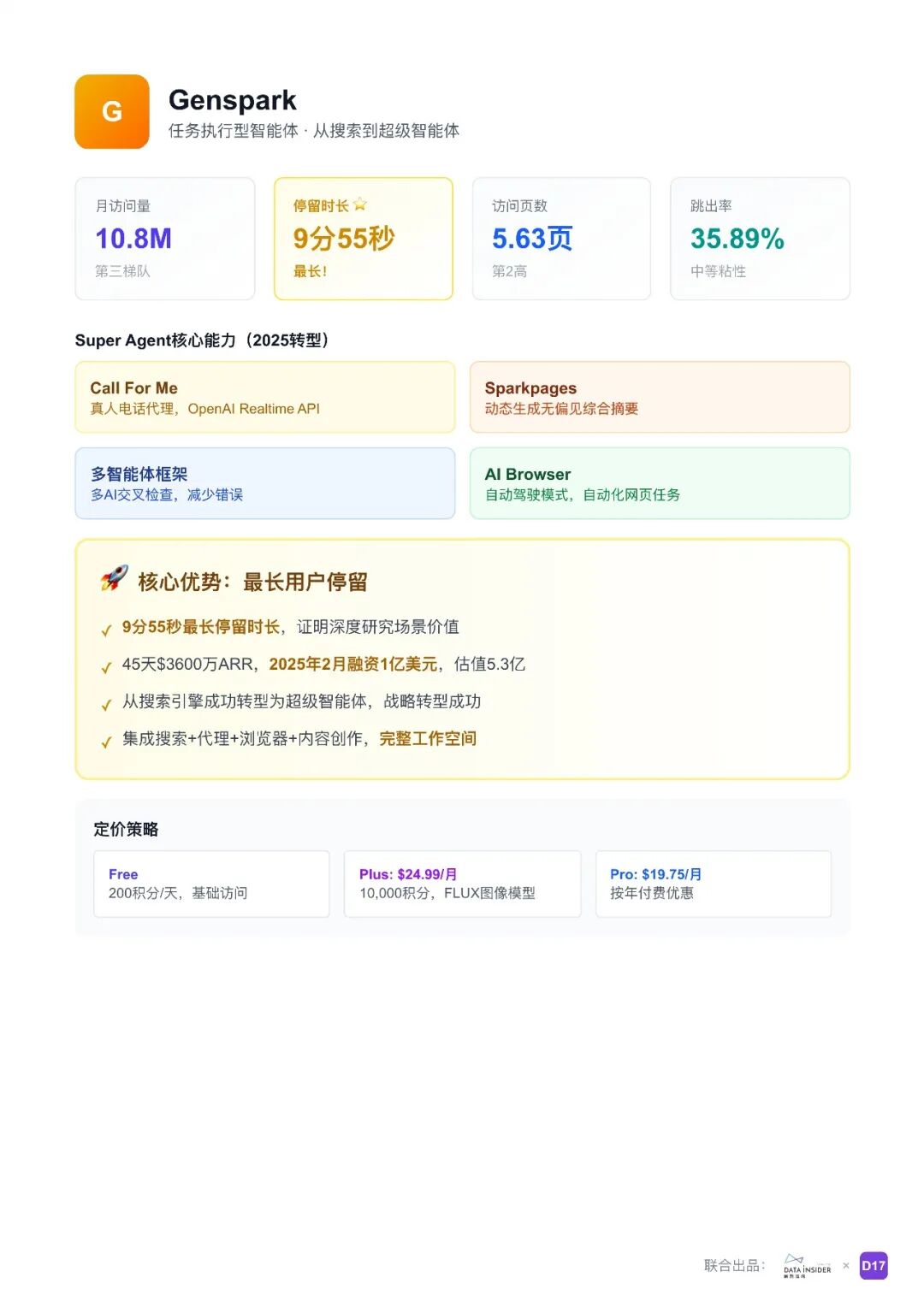Click the checkmark beside 从搜索引擎成功转型
924x1307 pixels.
[106, 706]
